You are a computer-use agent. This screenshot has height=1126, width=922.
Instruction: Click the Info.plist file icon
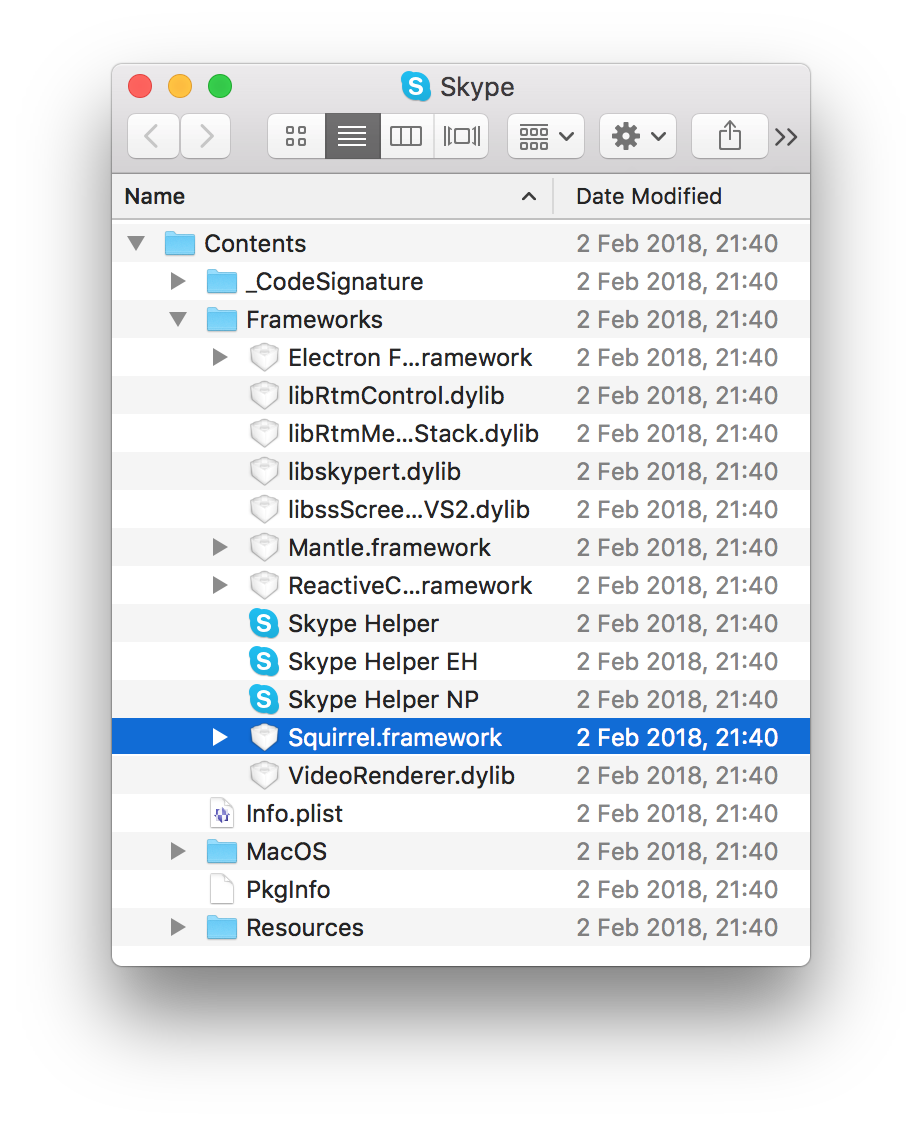click(x=221, y=814)
